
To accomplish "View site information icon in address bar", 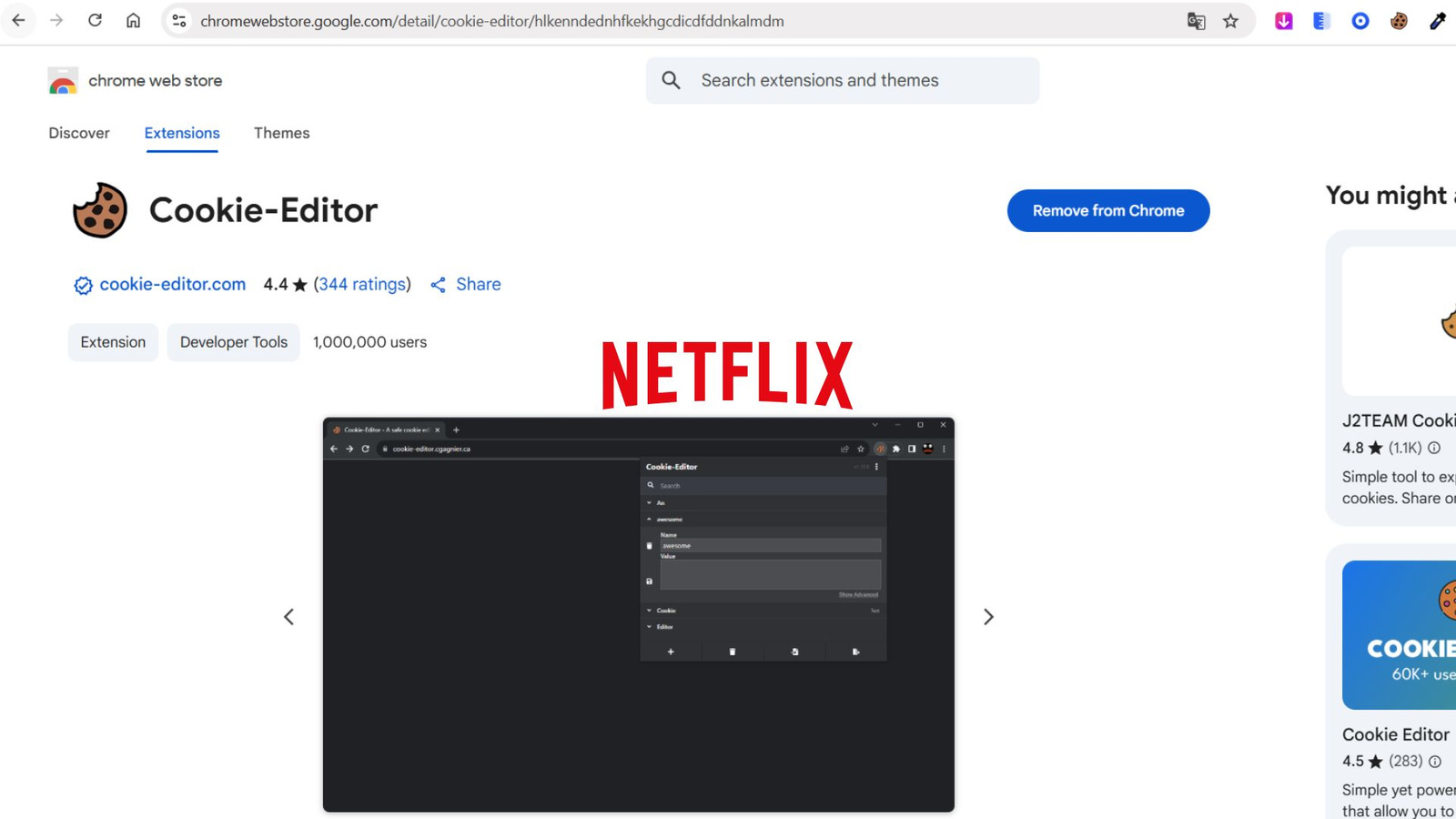I will pos(179,21).
